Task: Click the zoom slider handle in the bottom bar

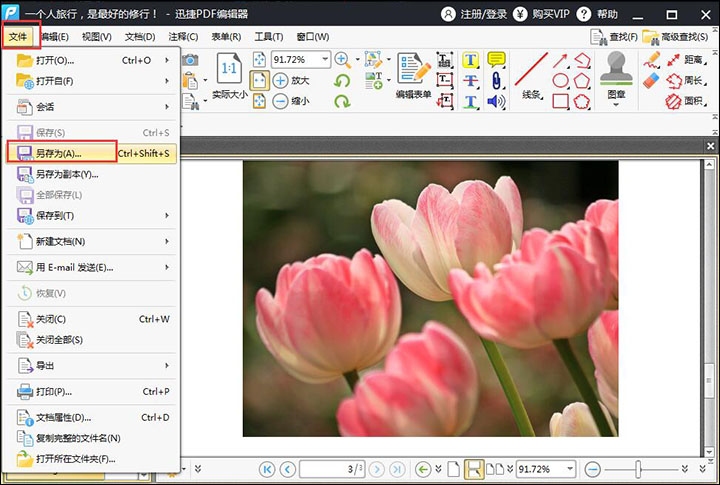Action: click(x=638, y=469)
